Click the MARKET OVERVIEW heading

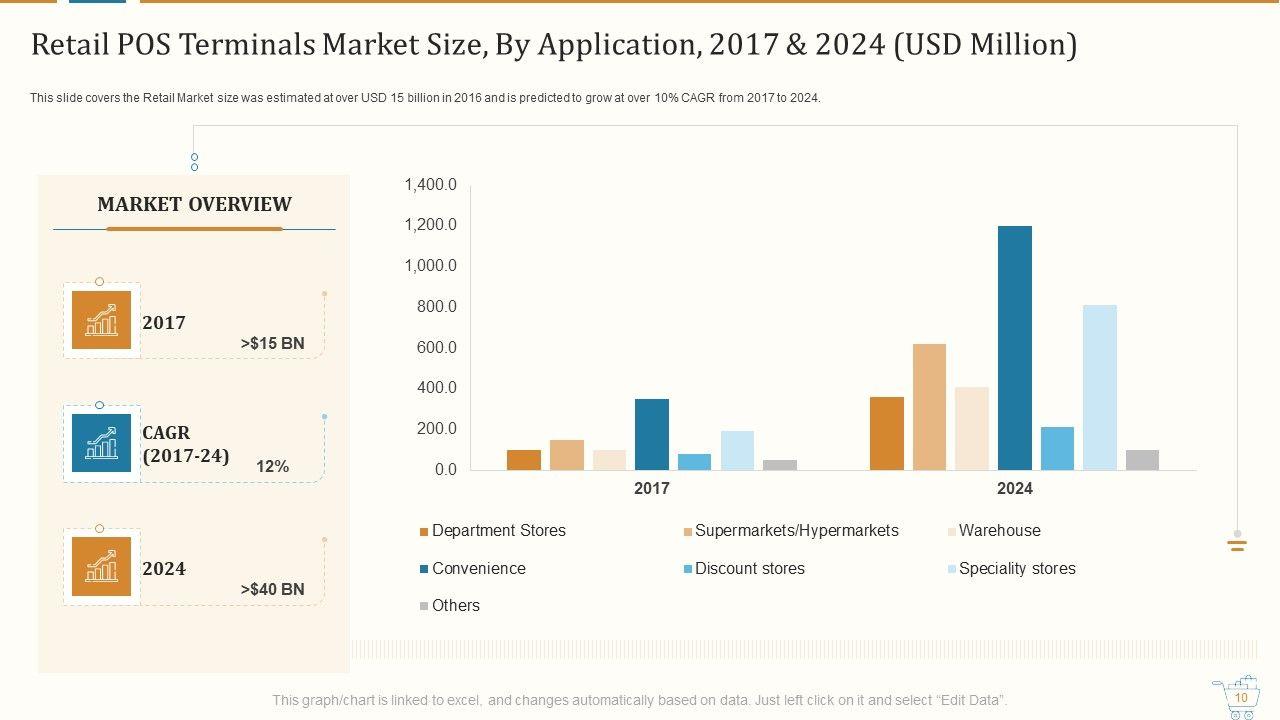pos(194,204)
